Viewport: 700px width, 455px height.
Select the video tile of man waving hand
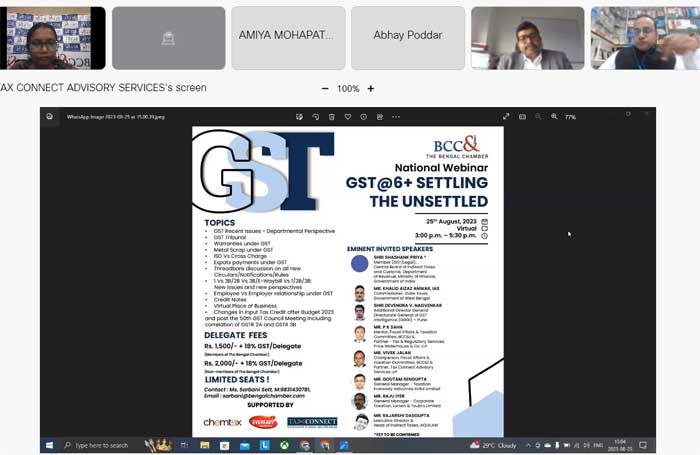pos(646,38)
